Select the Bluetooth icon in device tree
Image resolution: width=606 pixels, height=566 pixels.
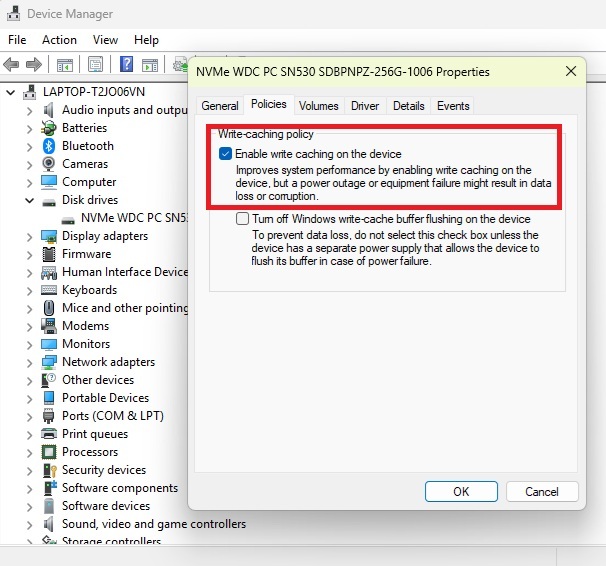pos(49,146)
